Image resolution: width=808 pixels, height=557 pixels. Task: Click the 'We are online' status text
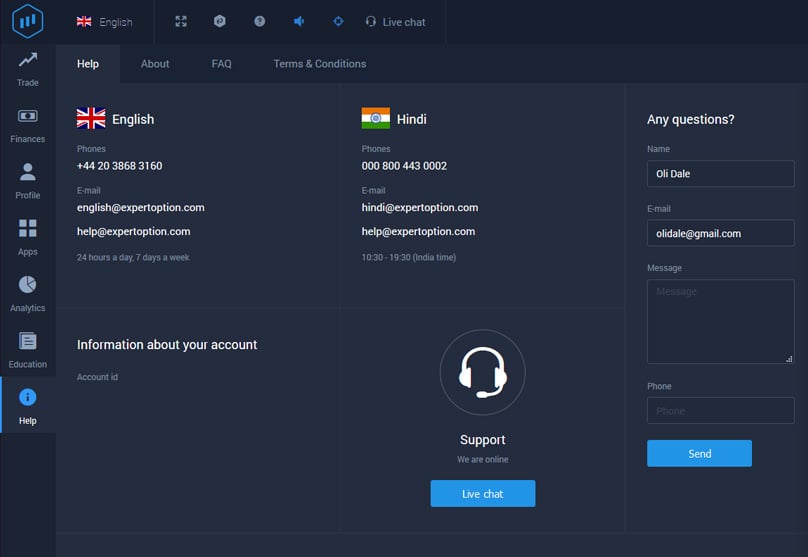click(x=483, y=460)
